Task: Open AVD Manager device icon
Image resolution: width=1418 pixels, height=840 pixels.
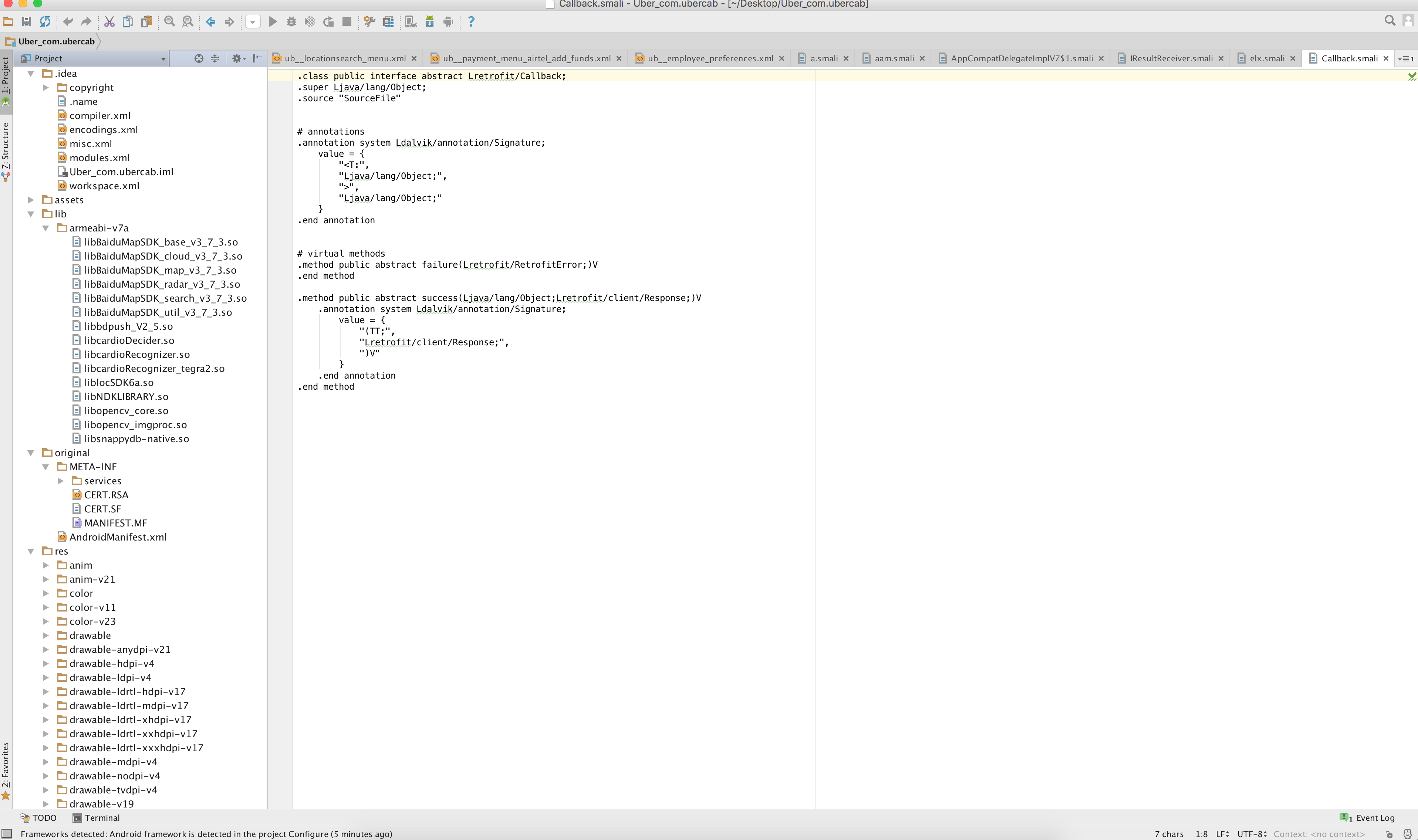Action: click(411, 21)
